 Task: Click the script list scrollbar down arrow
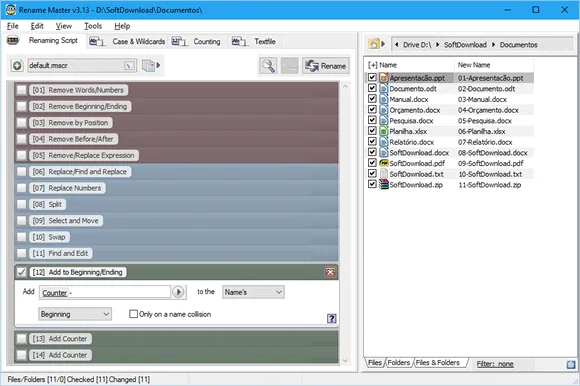345,360
